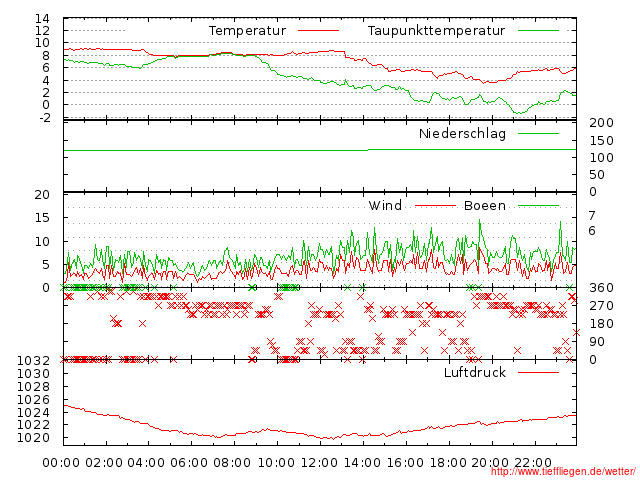Click the 06:00 time axis label
The width and height of the screenshot is (640, 480).
pyautogui.click(x=189, y=463)
